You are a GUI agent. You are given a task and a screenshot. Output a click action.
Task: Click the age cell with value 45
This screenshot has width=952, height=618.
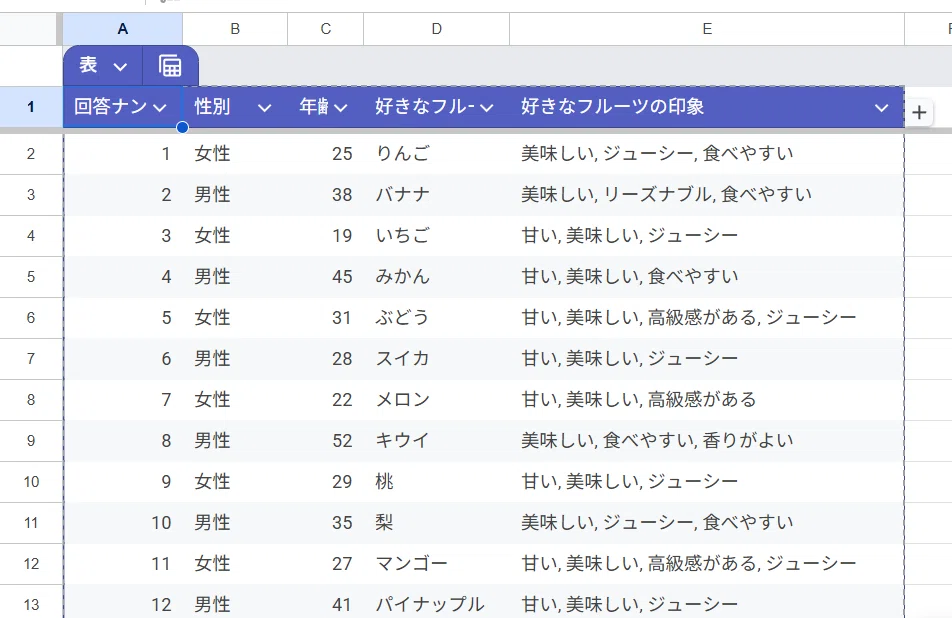click(x=325, y=277)
